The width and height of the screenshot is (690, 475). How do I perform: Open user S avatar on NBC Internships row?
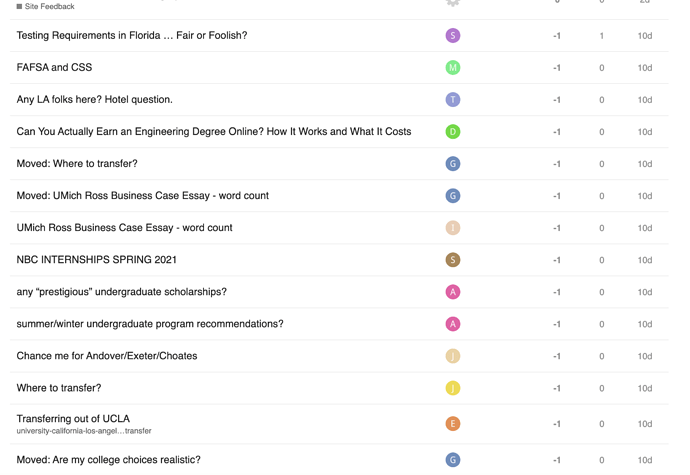453,260
